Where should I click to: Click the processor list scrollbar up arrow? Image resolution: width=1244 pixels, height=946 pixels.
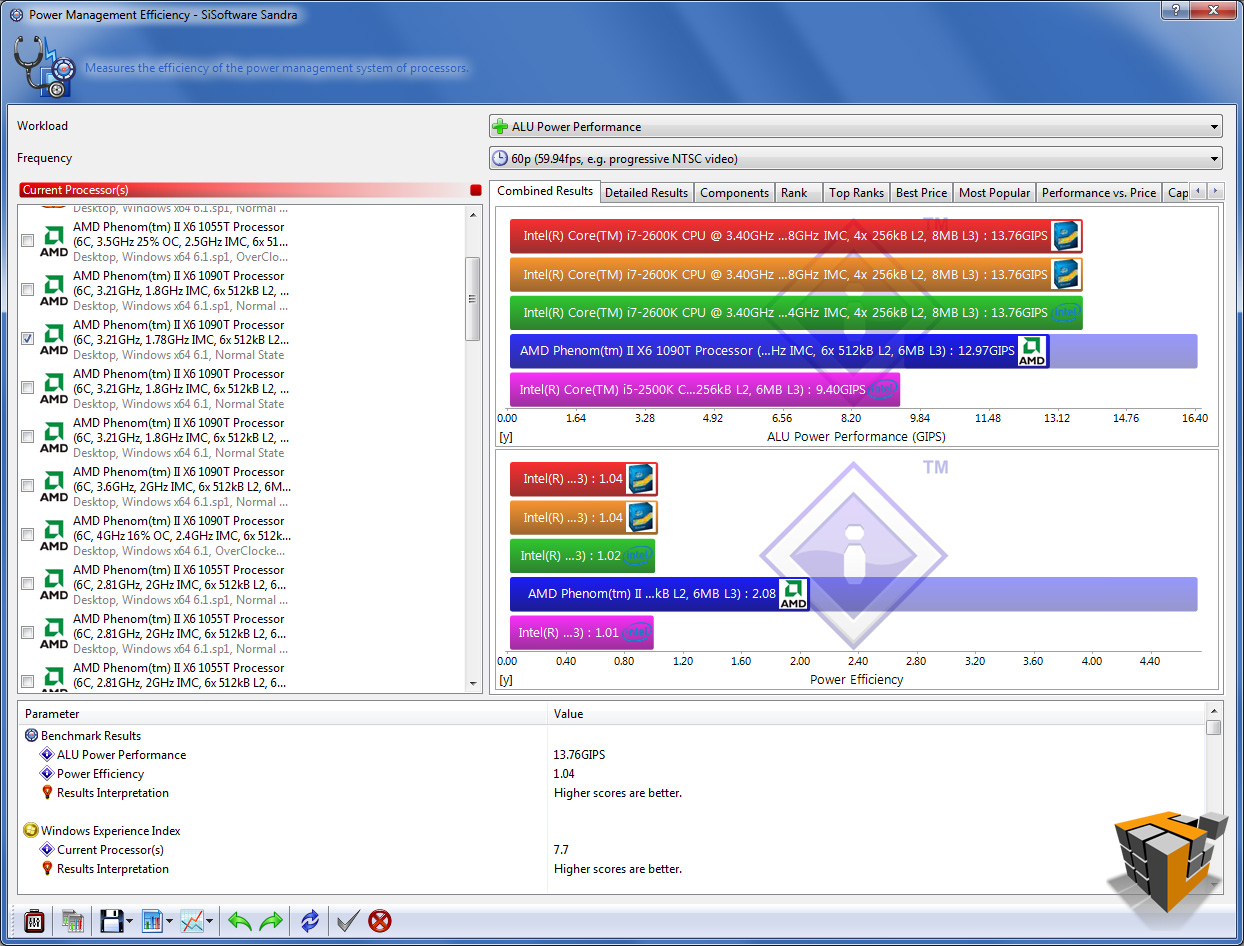pyautogui.click(x=474, y=214)
